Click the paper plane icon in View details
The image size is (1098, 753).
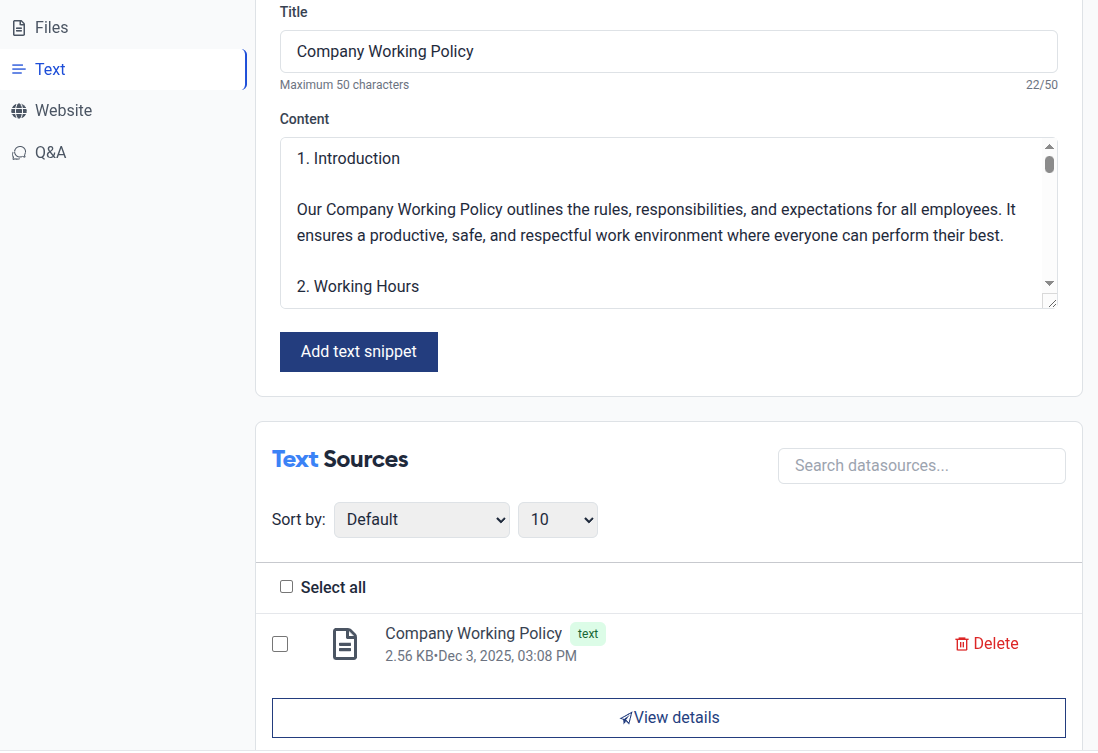tap(626, 718)
